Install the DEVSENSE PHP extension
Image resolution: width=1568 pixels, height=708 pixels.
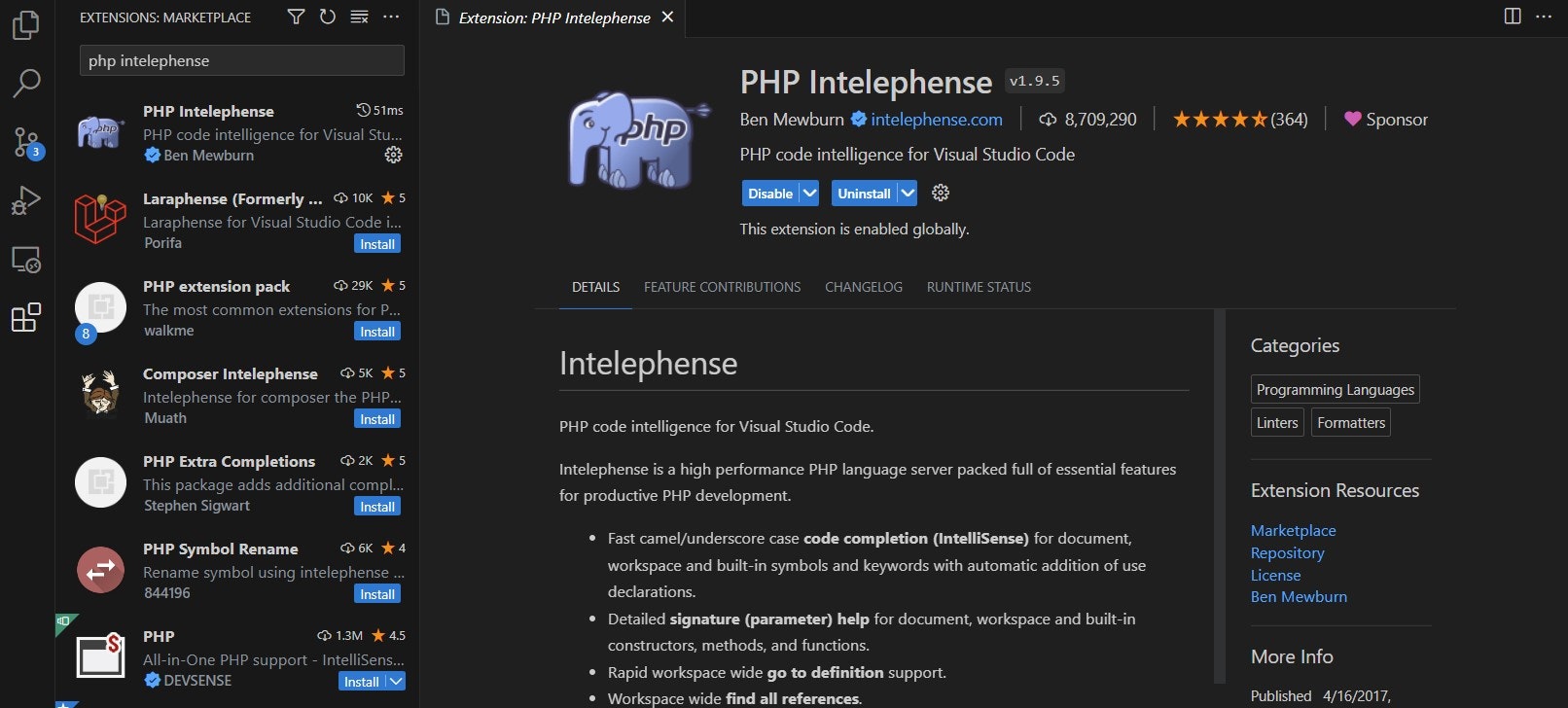click(x=361, y=682)
